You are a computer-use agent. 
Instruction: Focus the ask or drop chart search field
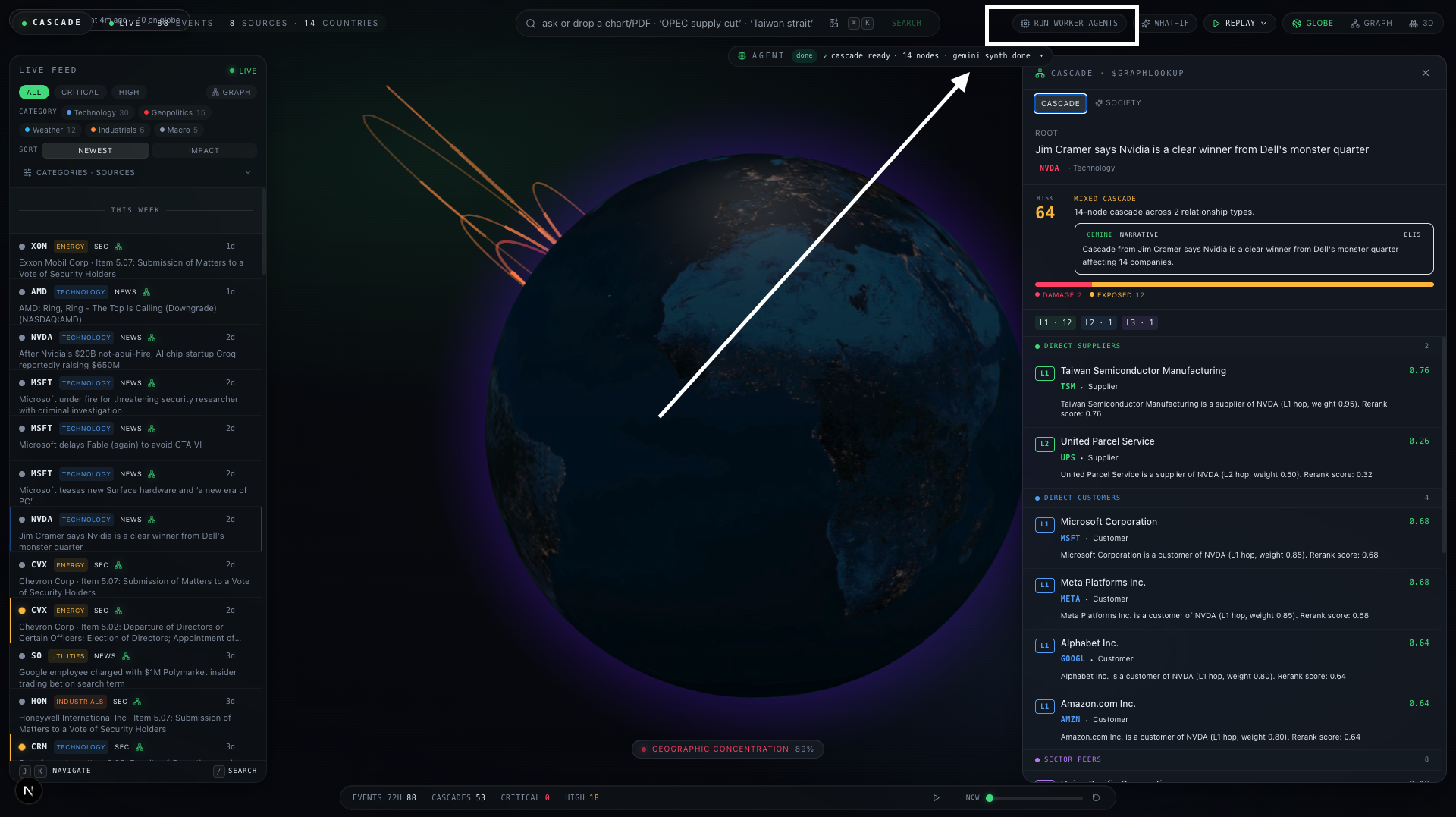click(677, 24)
